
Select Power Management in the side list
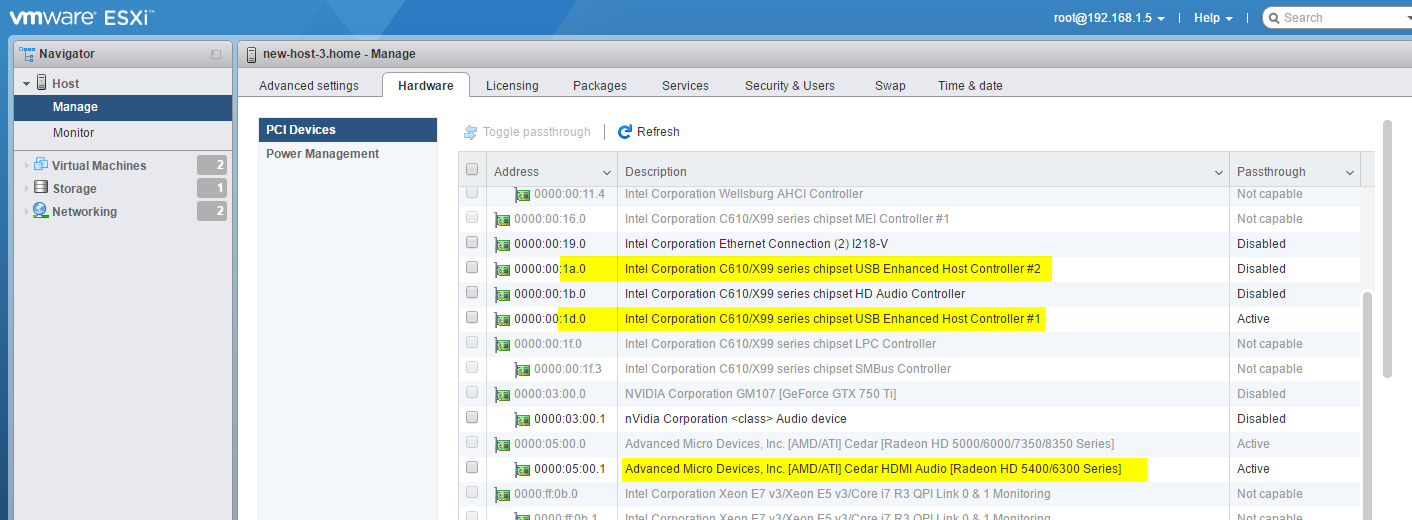(x=348, y=154)
